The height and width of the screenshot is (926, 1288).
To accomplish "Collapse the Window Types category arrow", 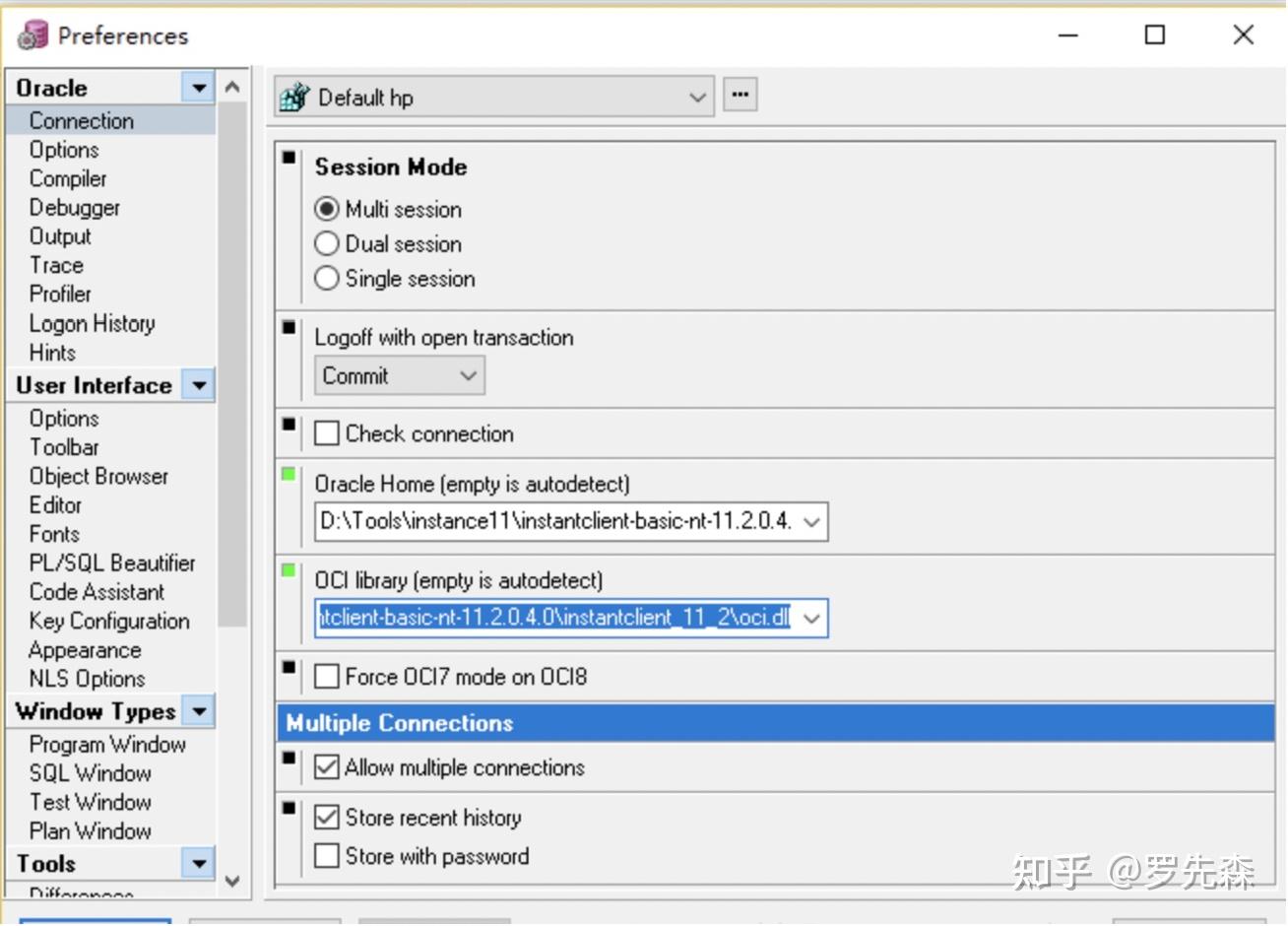I will tap(199, 711).
